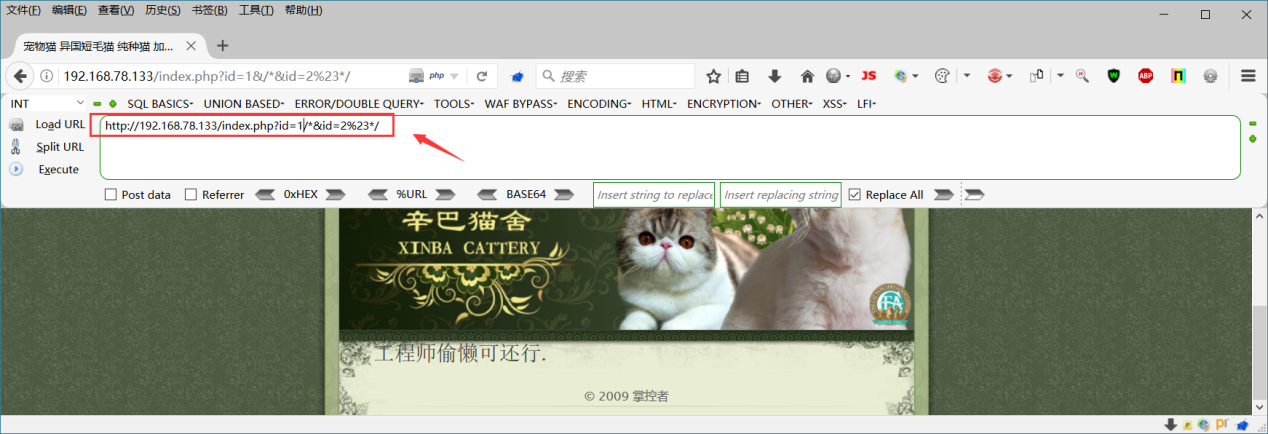Viewport: 1268px width, 434px height.
Task: Expand the ERROR/DOUBLE QUERY menu
Action: pyautogui.click(x=359, y=103)
